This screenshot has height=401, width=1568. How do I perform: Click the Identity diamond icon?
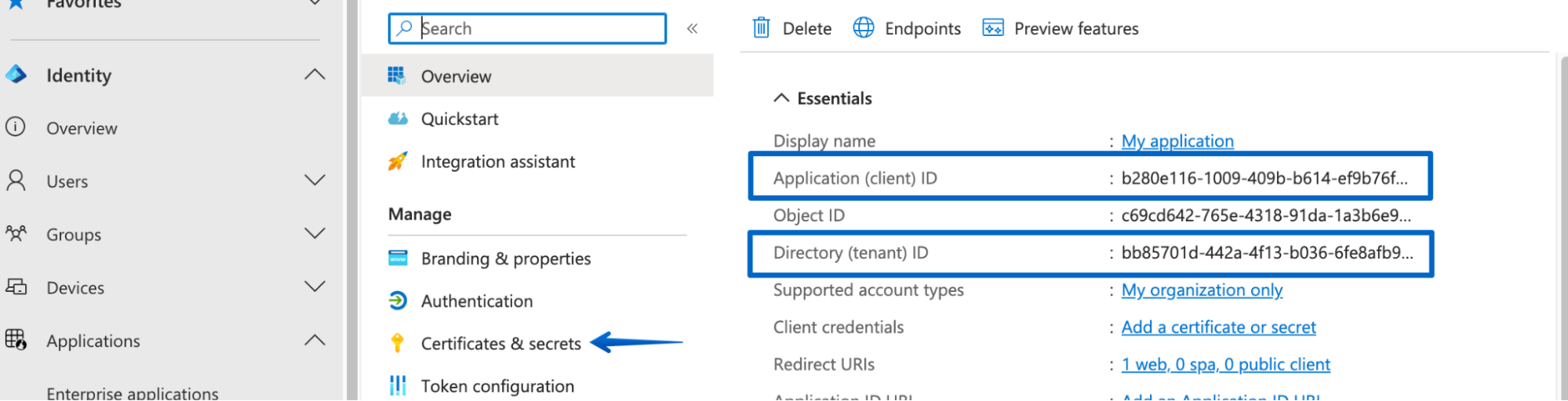click(16, 75)
